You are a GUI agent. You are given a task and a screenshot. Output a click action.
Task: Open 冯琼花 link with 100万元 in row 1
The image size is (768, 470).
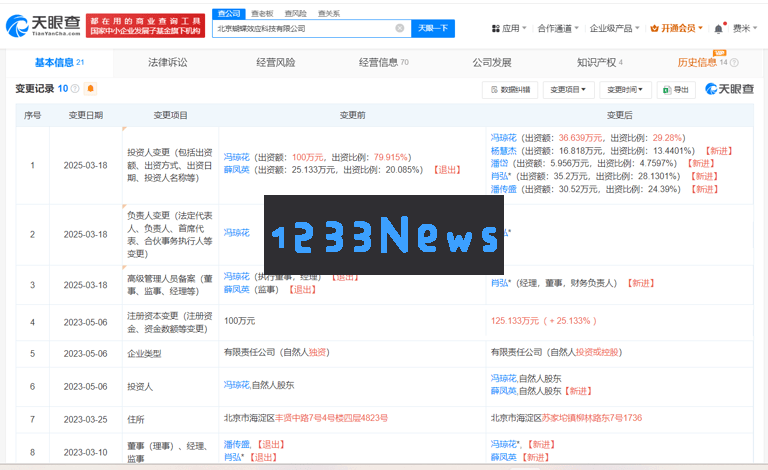237,157
